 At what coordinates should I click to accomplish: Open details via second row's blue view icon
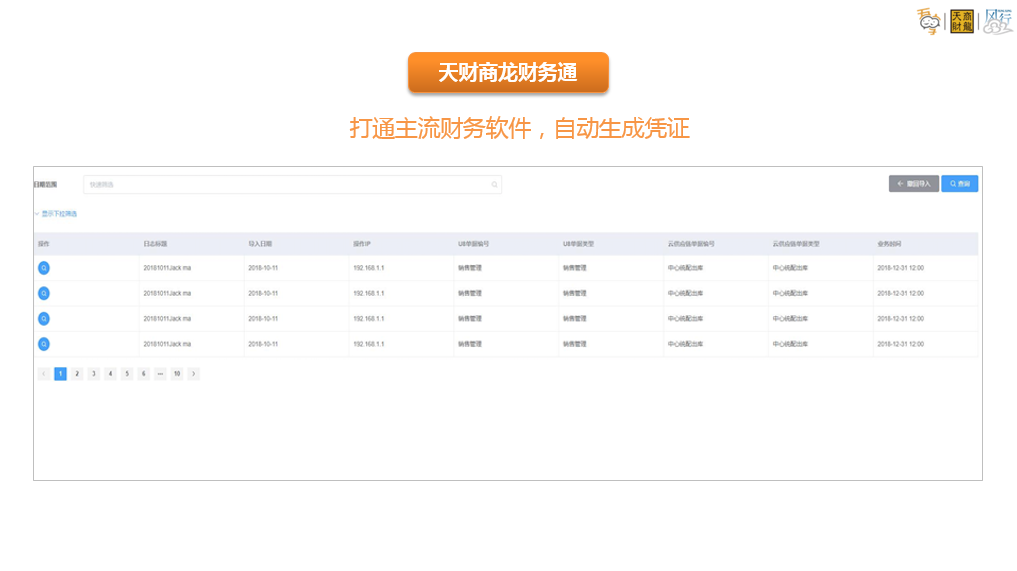(43, 293)
